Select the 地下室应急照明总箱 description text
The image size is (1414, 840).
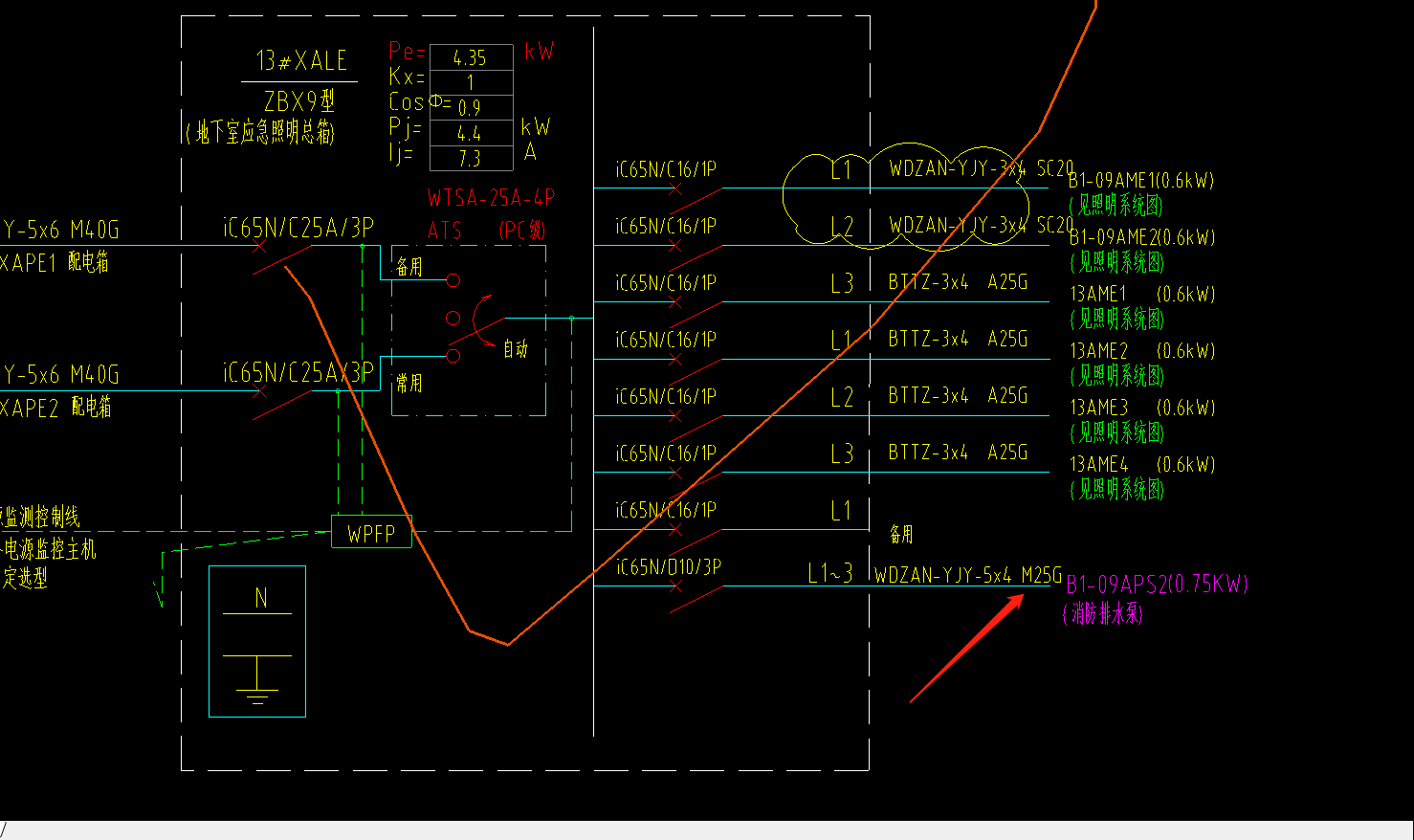(259, 132)
